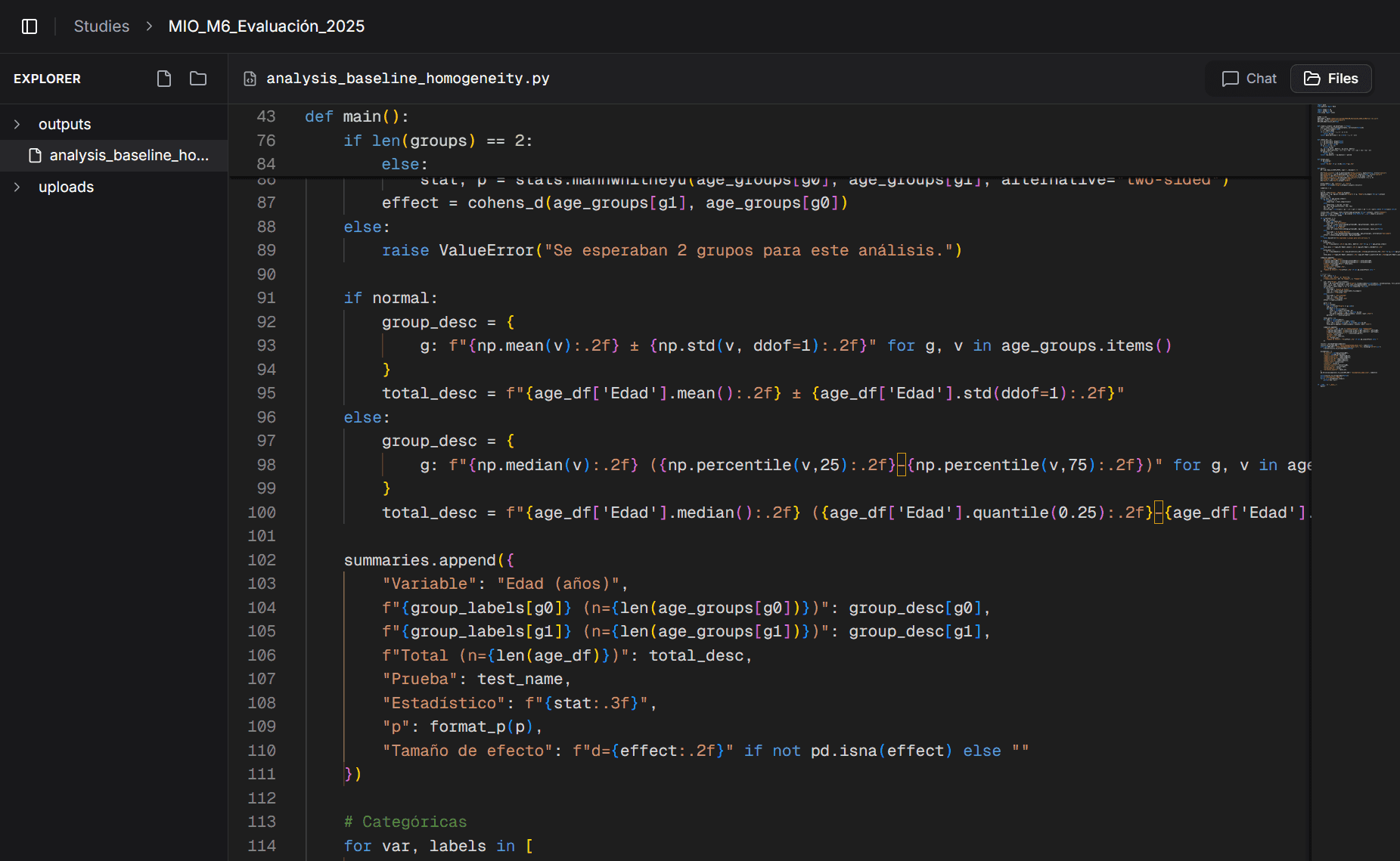Click the "Prueba": test_name line
The width and height of the screenshot is (1400, 861).
coord(476,679)
